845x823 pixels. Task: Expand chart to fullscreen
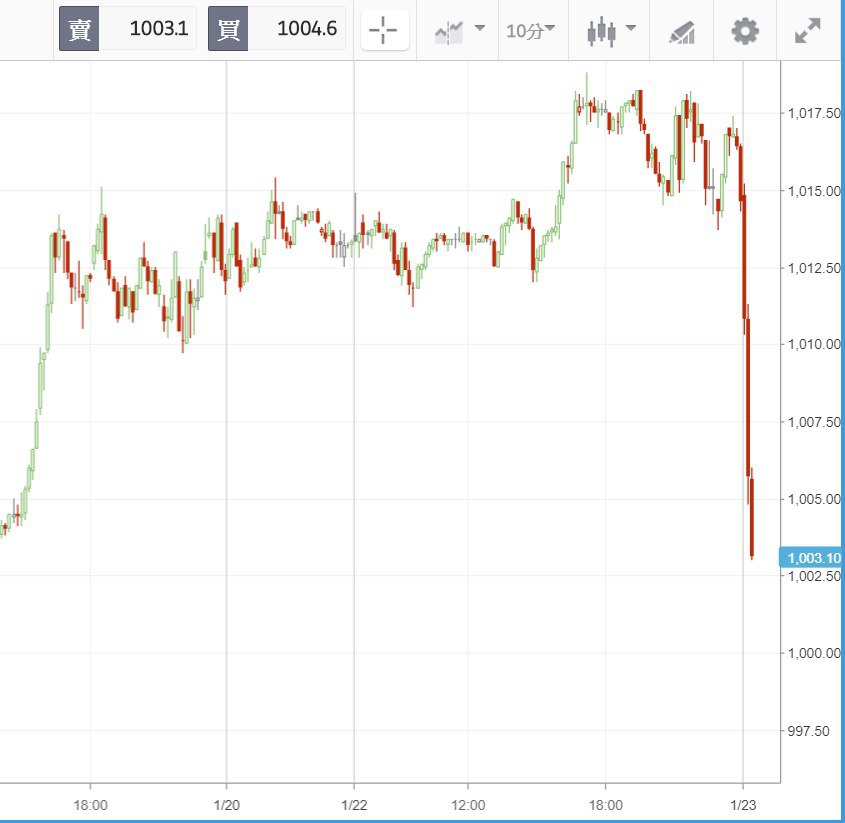(807, 31)
